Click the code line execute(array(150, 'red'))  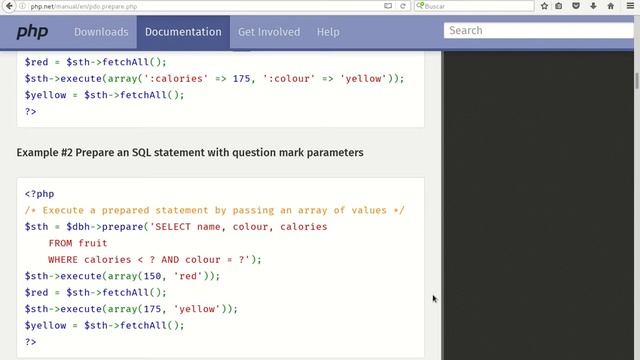pyautogui.click(x=122, y=276)
